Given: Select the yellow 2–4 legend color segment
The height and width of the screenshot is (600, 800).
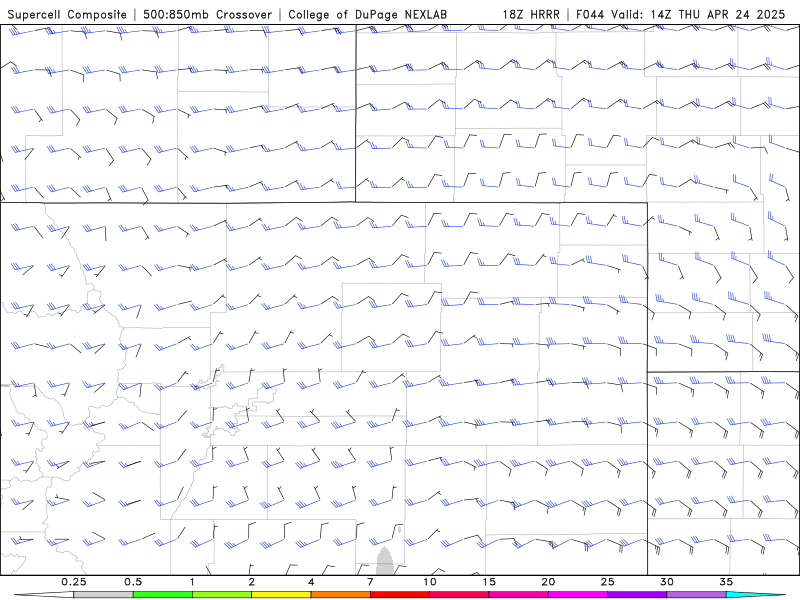Looking at the screenshot, I should [281, 595].
